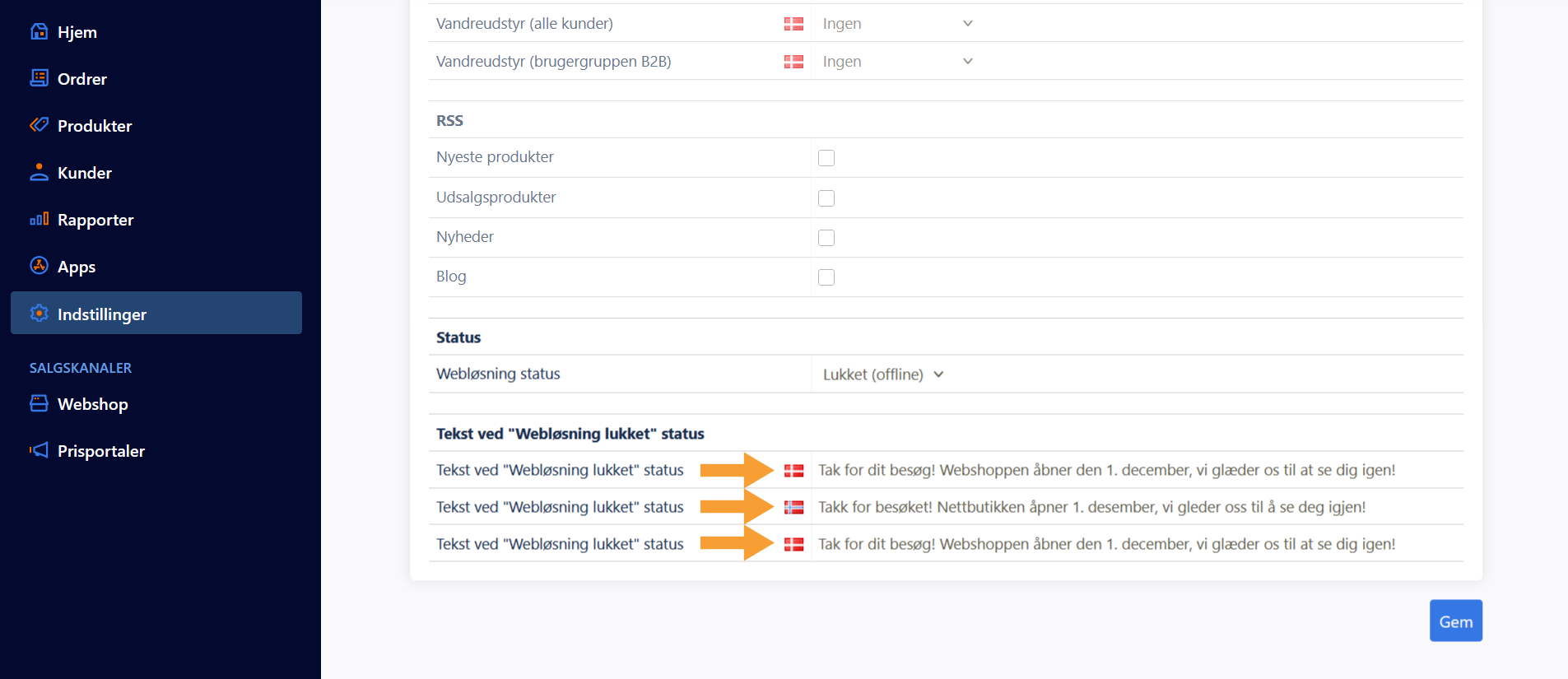Click the Produkter tag icon
Screen dimensions: 1568x679
[x=39, y=125]
